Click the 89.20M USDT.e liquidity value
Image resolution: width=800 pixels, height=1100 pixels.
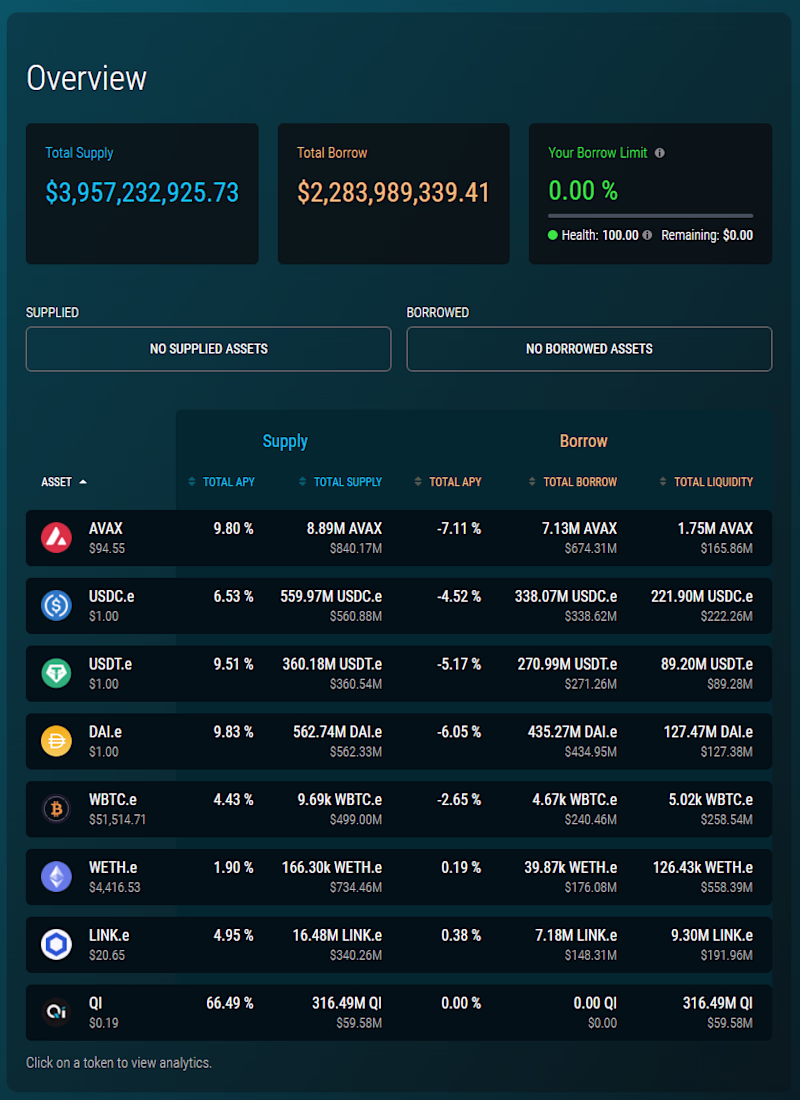click(707, 664)
